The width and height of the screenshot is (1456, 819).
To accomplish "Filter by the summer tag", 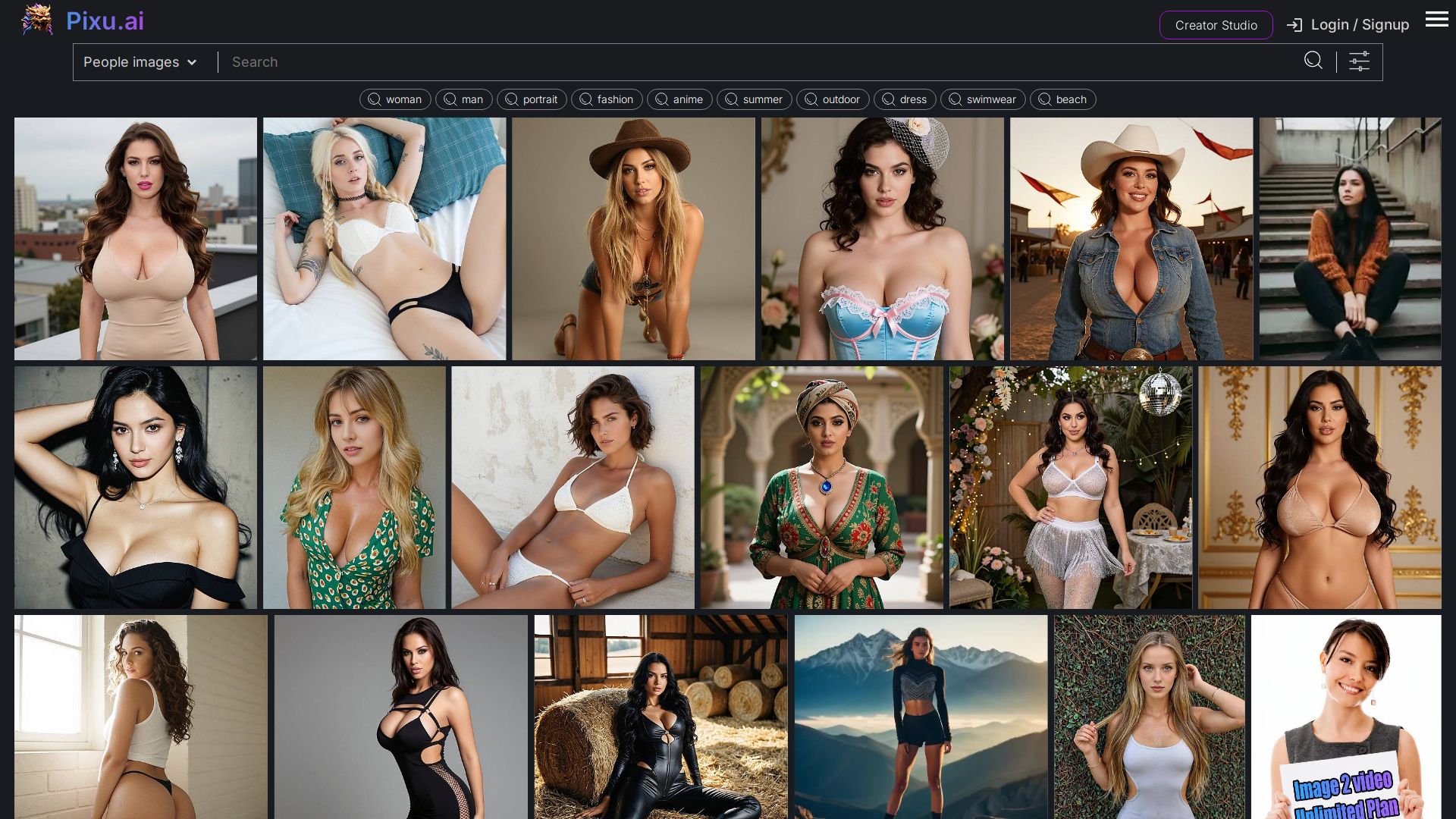I will (754, 99).
